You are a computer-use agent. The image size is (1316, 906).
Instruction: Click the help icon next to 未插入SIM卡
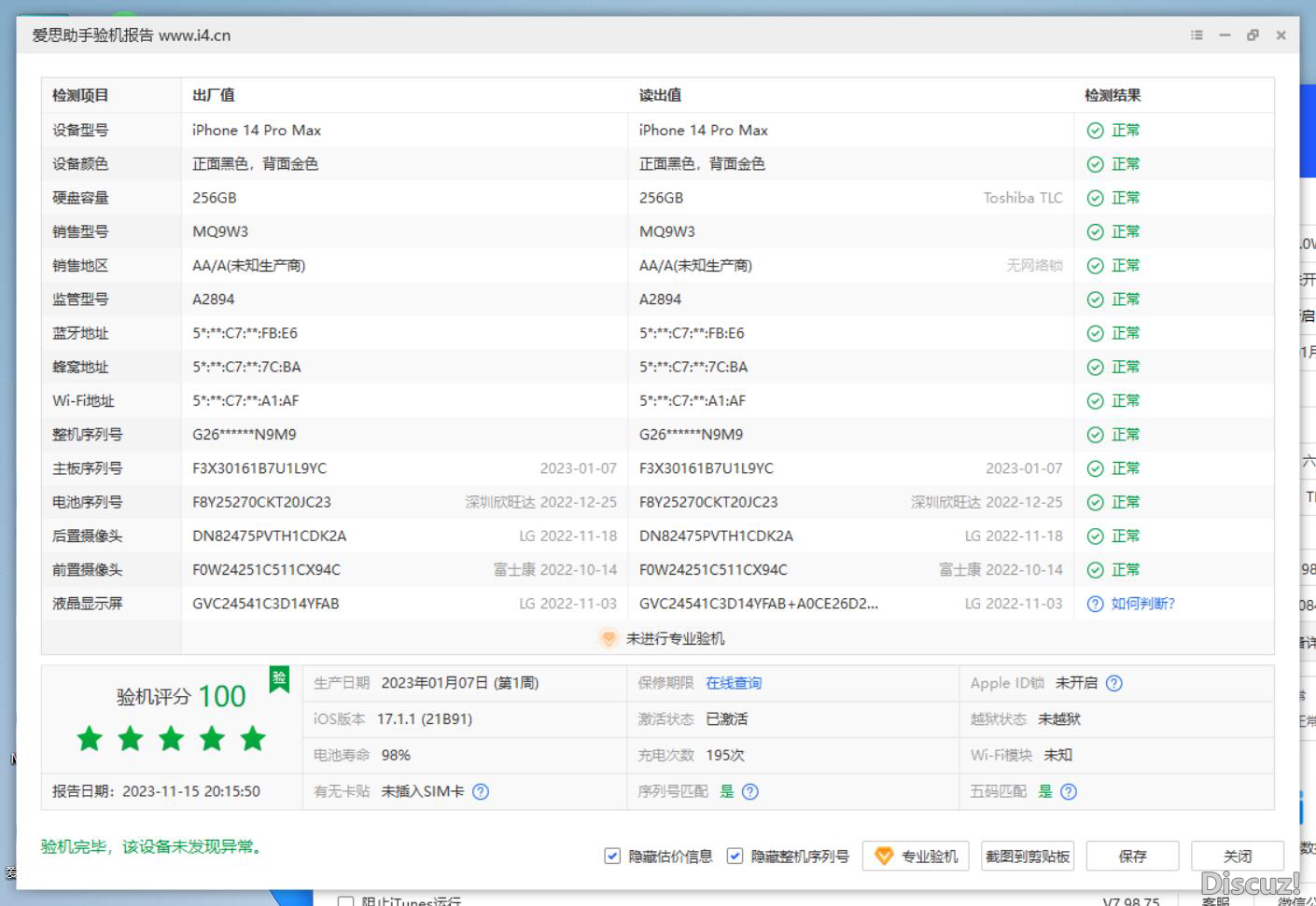pyautogui.click(x=481, y=791)
